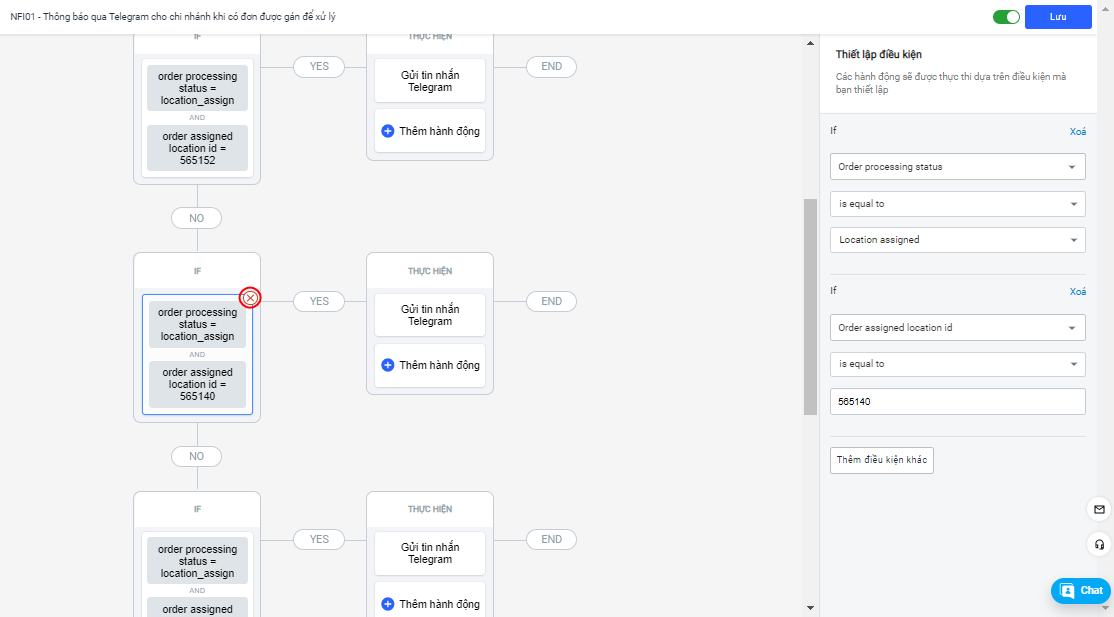Click the red remove-condition X icon

point(250,298)
